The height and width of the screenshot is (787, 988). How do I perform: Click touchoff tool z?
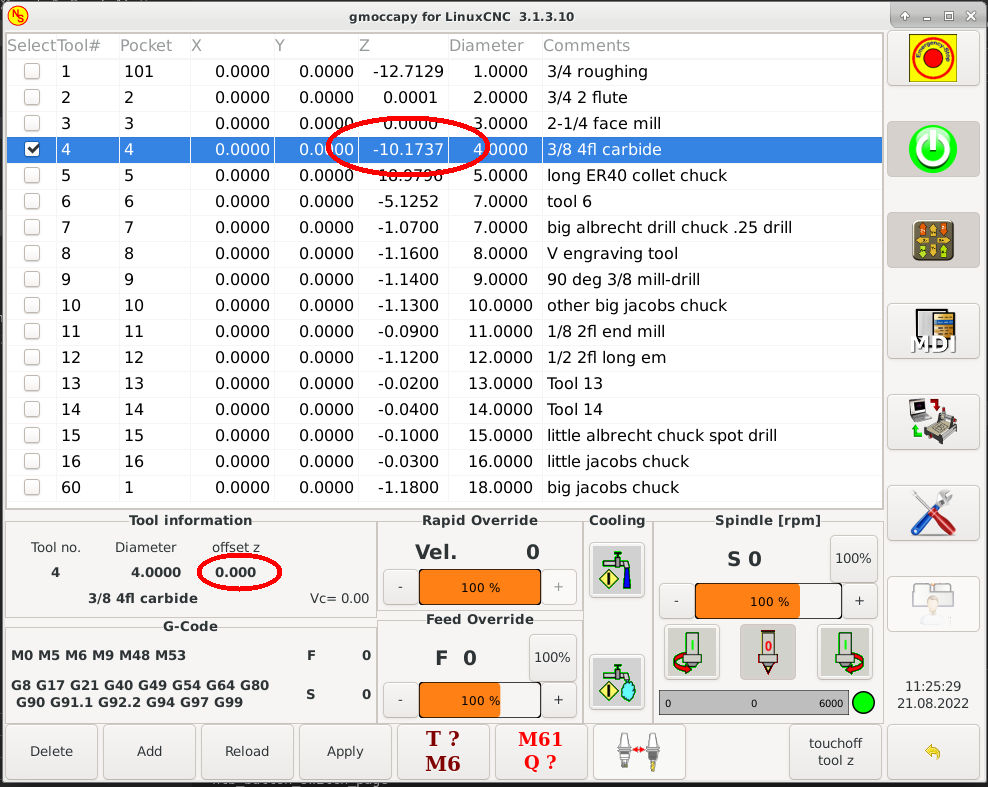(x=835, y=751)
